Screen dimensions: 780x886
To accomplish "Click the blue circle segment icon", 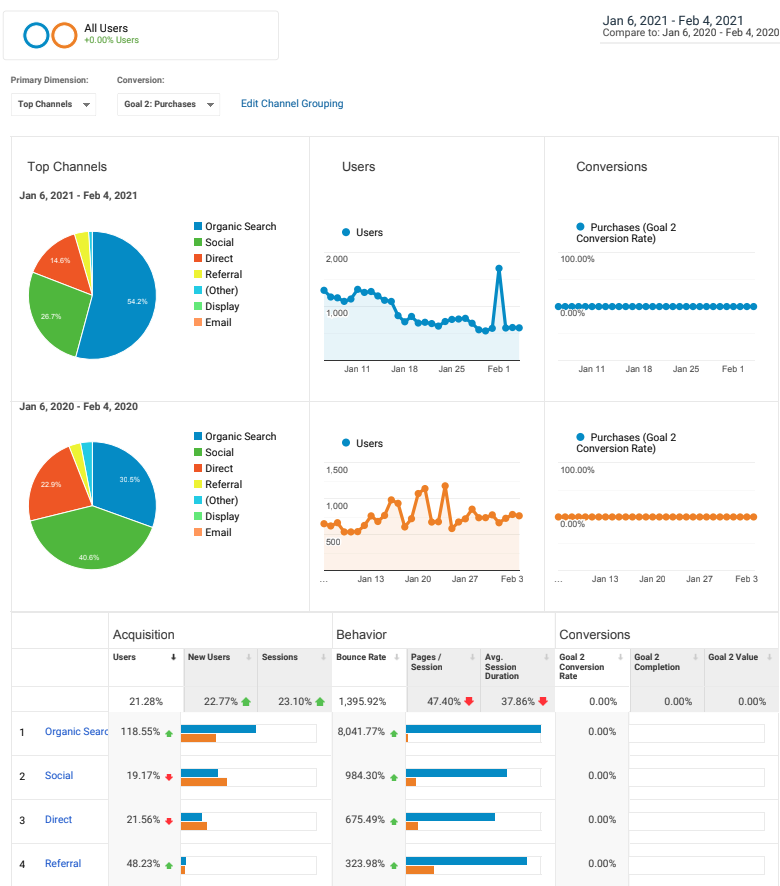I will pos(36,36).
